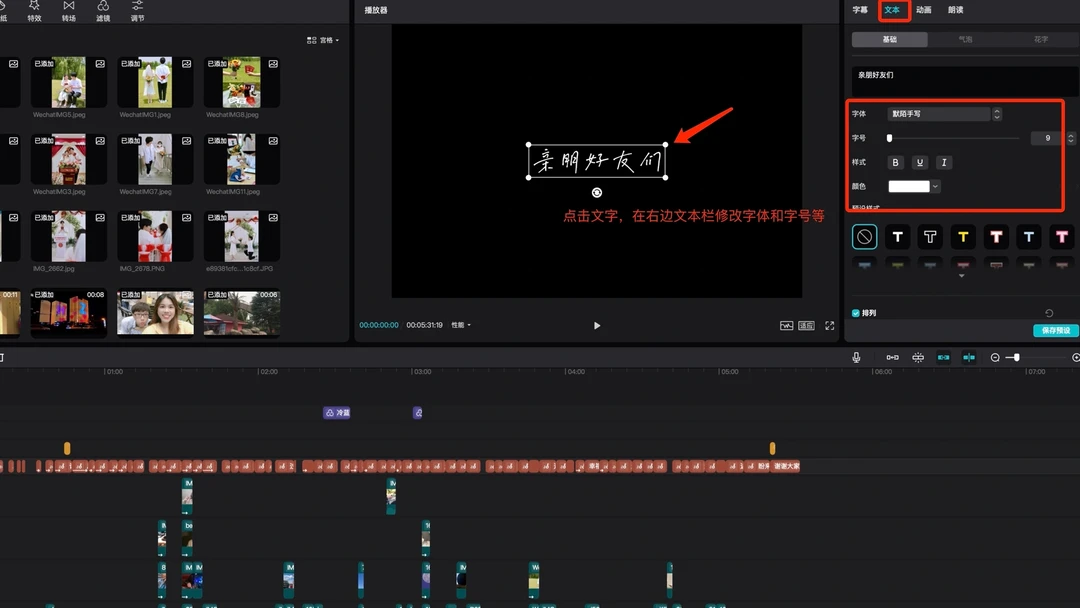Open the 性能 performance dropdown
The width and height of the screenshot is (1080, 608).
click(x=461, y=325)
